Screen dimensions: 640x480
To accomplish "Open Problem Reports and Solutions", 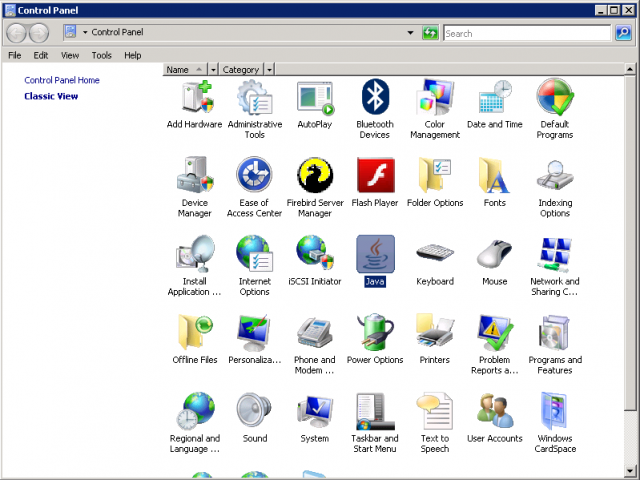I will click(495, 344).
